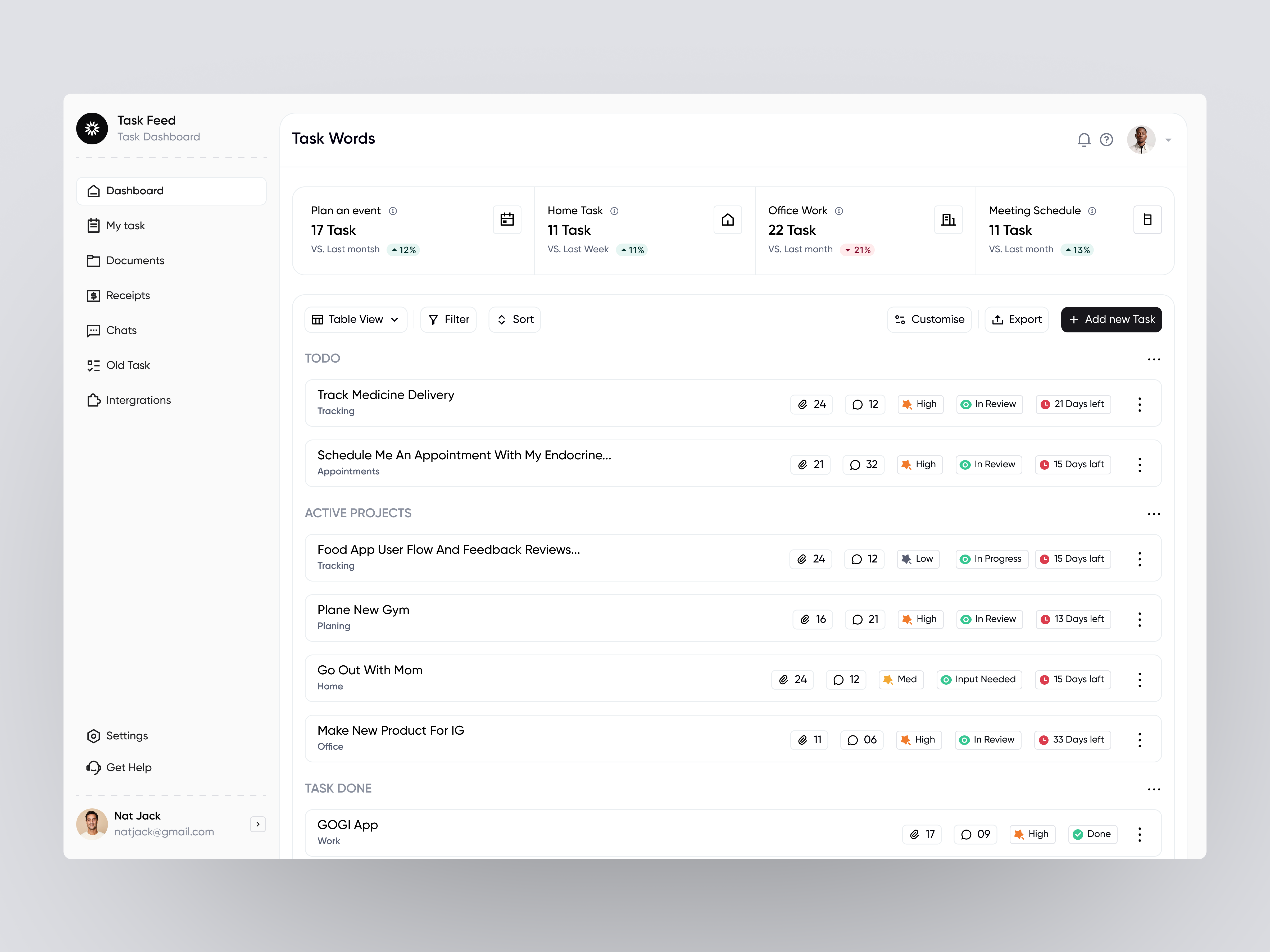Expand the Table View dropdown
The height and width of the screenshot is (952, 1270).
click(x=355, y=320)
